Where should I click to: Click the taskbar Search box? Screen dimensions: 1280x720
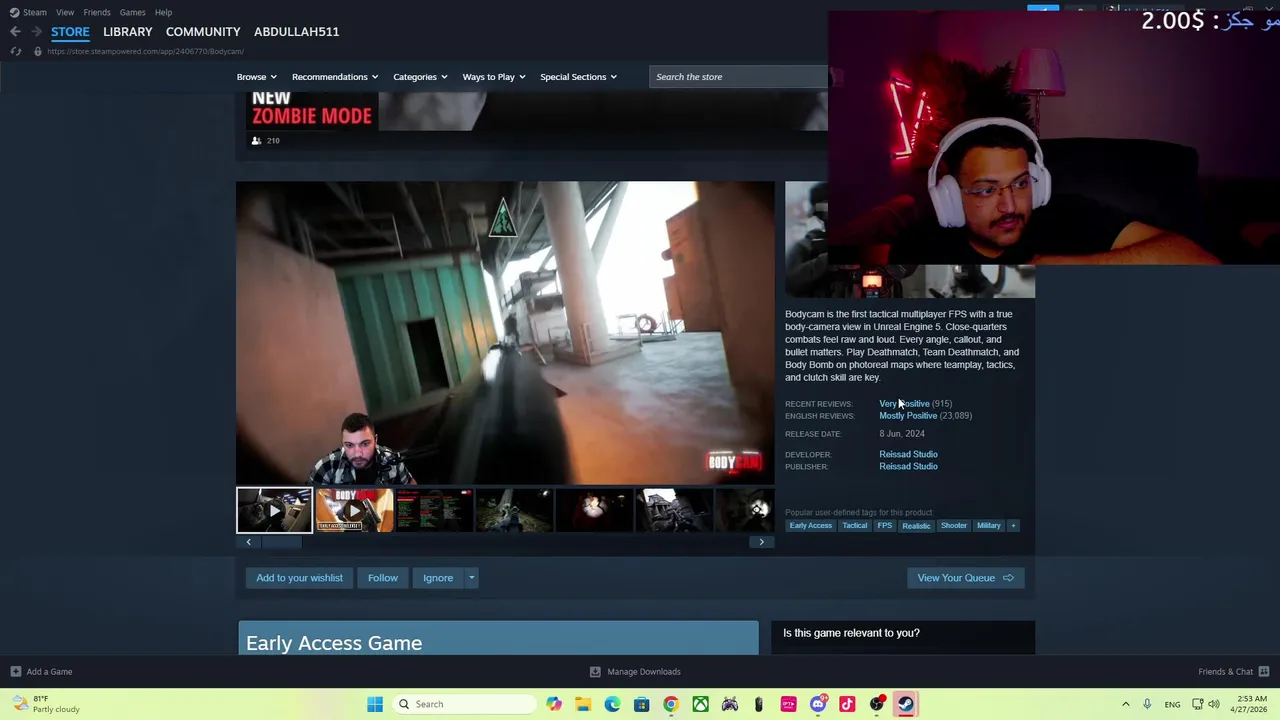(x=464, y=704)
